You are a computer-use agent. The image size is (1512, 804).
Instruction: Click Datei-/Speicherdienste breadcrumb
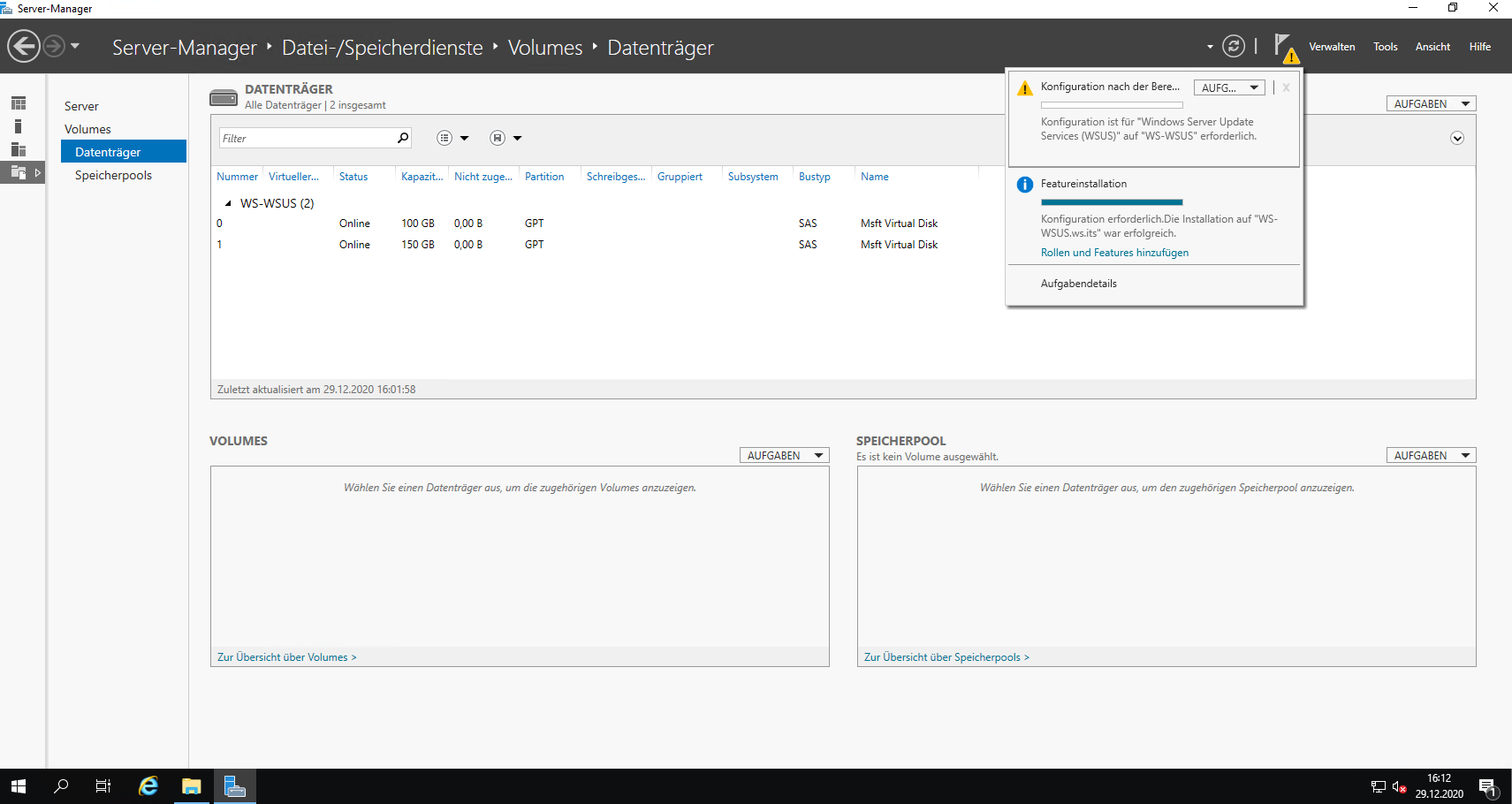[383, 47]
